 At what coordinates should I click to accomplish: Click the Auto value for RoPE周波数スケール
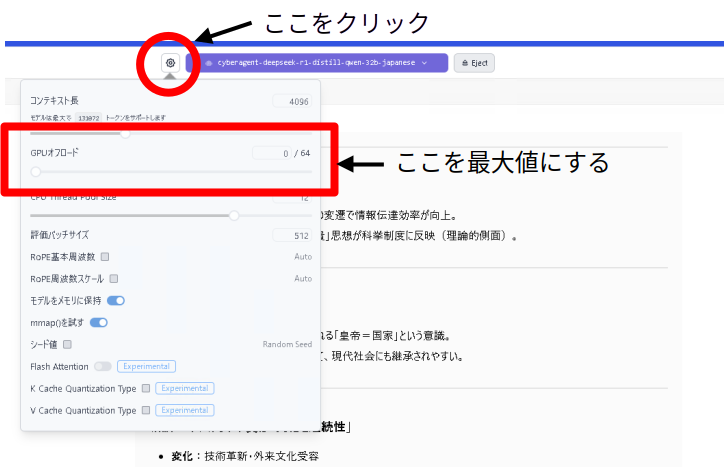tap(303, 279)
